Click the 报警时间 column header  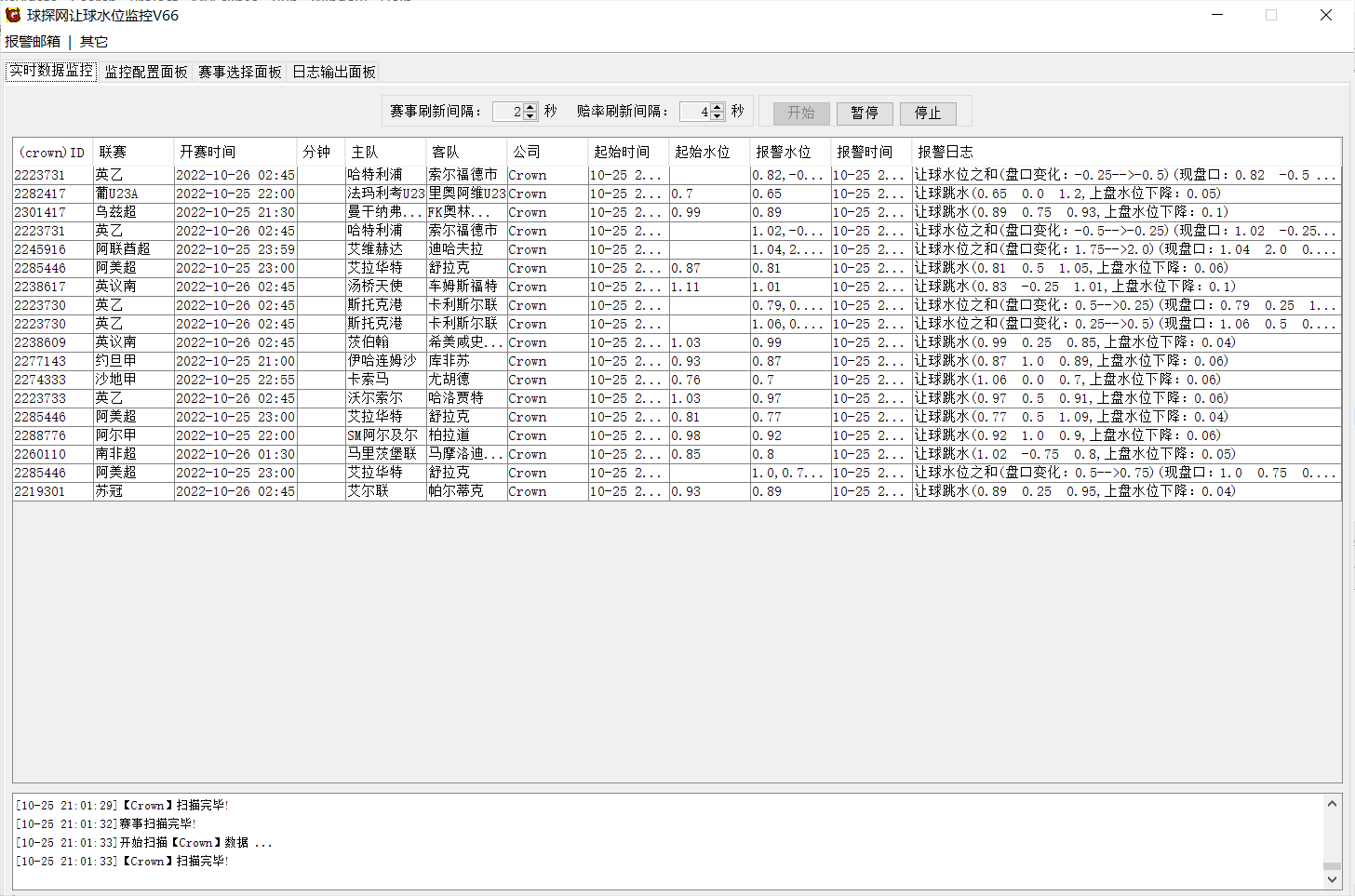(871, 152)
